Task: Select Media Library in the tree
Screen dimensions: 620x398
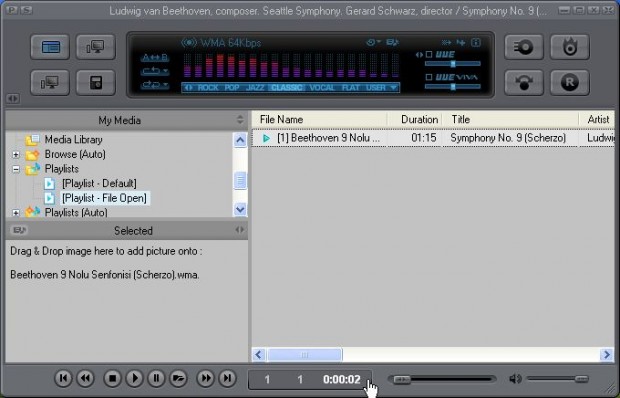Action: tap(73, 140)
